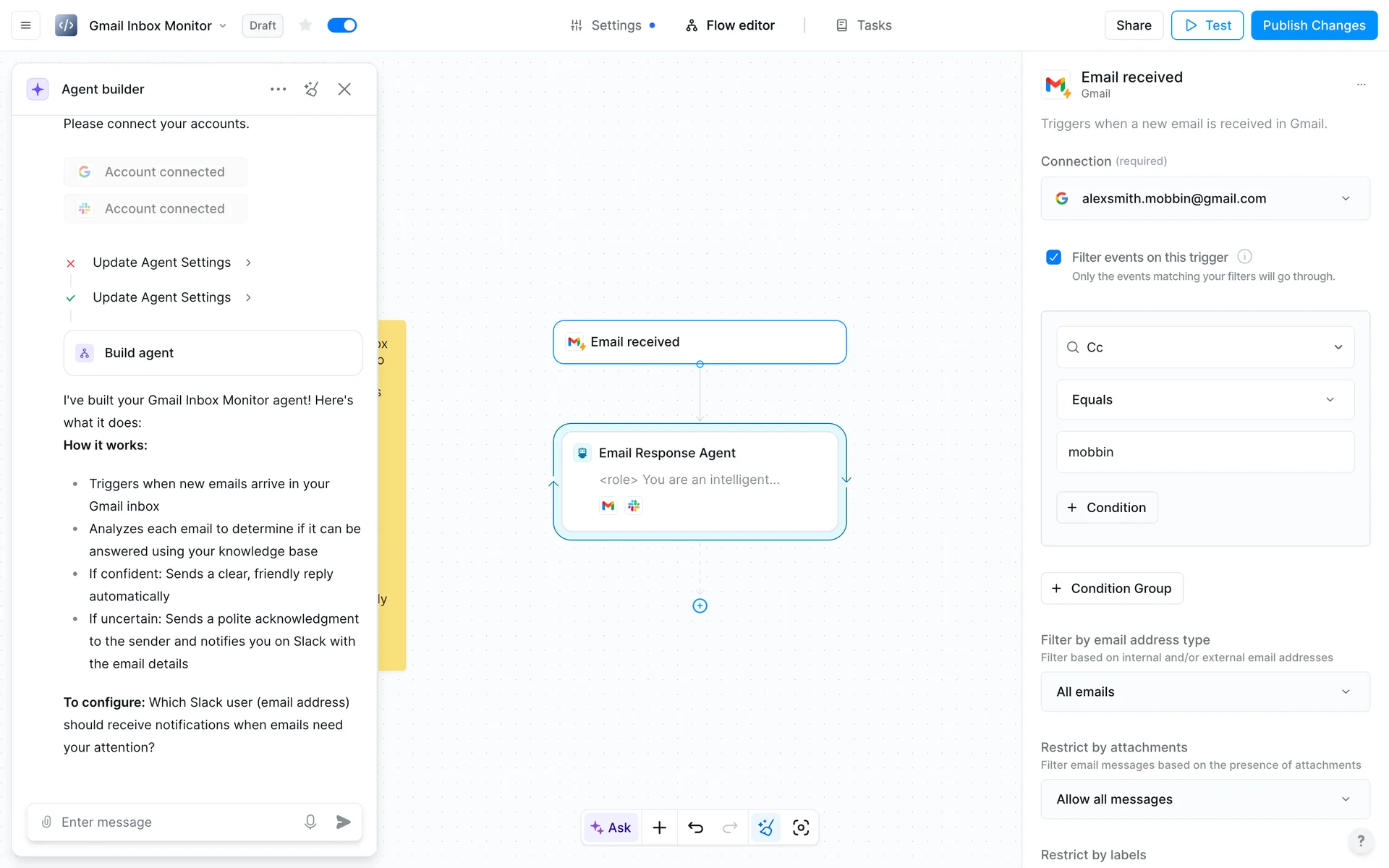Add step with circled plus below agent
Image resolution: width=1389 pixels, height=868 pixels.
(x=700, y=606)
